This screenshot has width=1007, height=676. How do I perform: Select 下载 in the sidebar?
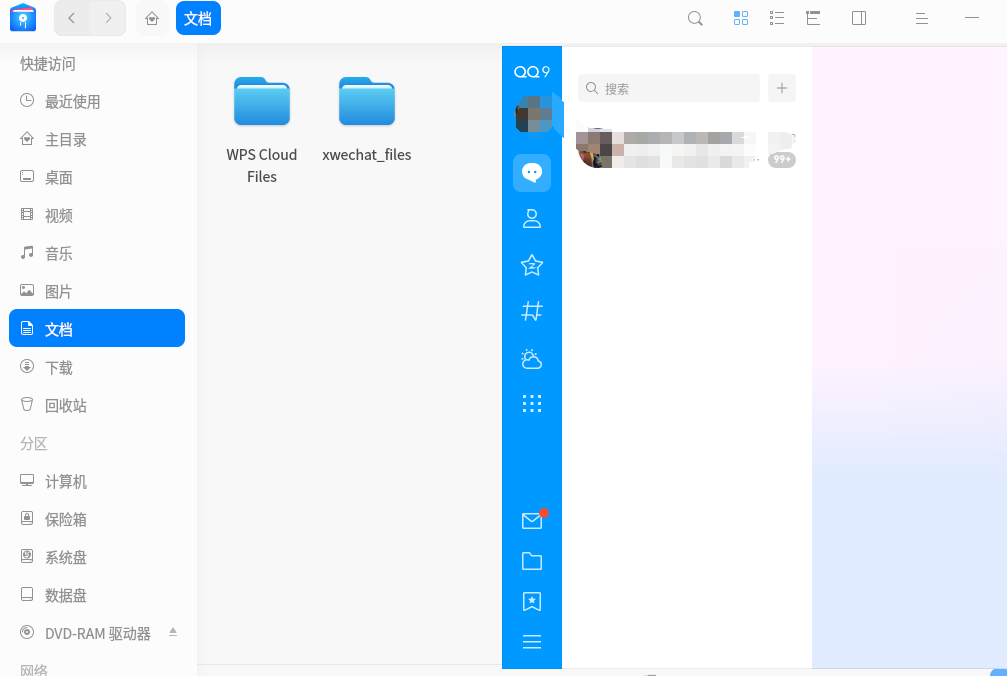pyautogui.click(x=97, y=367)
